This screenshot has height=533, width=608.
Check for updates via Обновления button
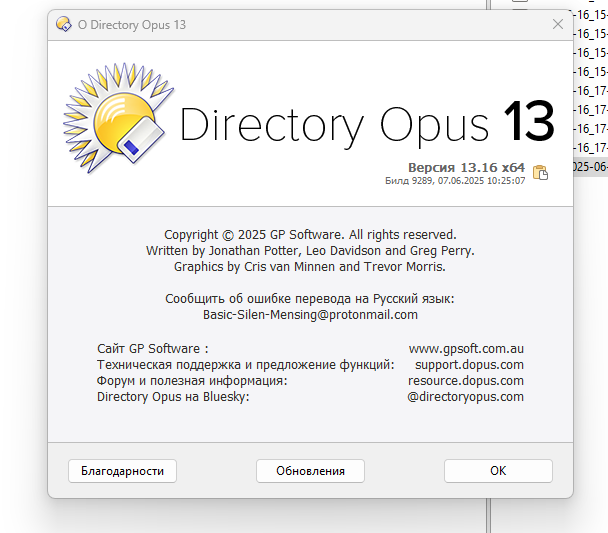[x=310, y=471]
